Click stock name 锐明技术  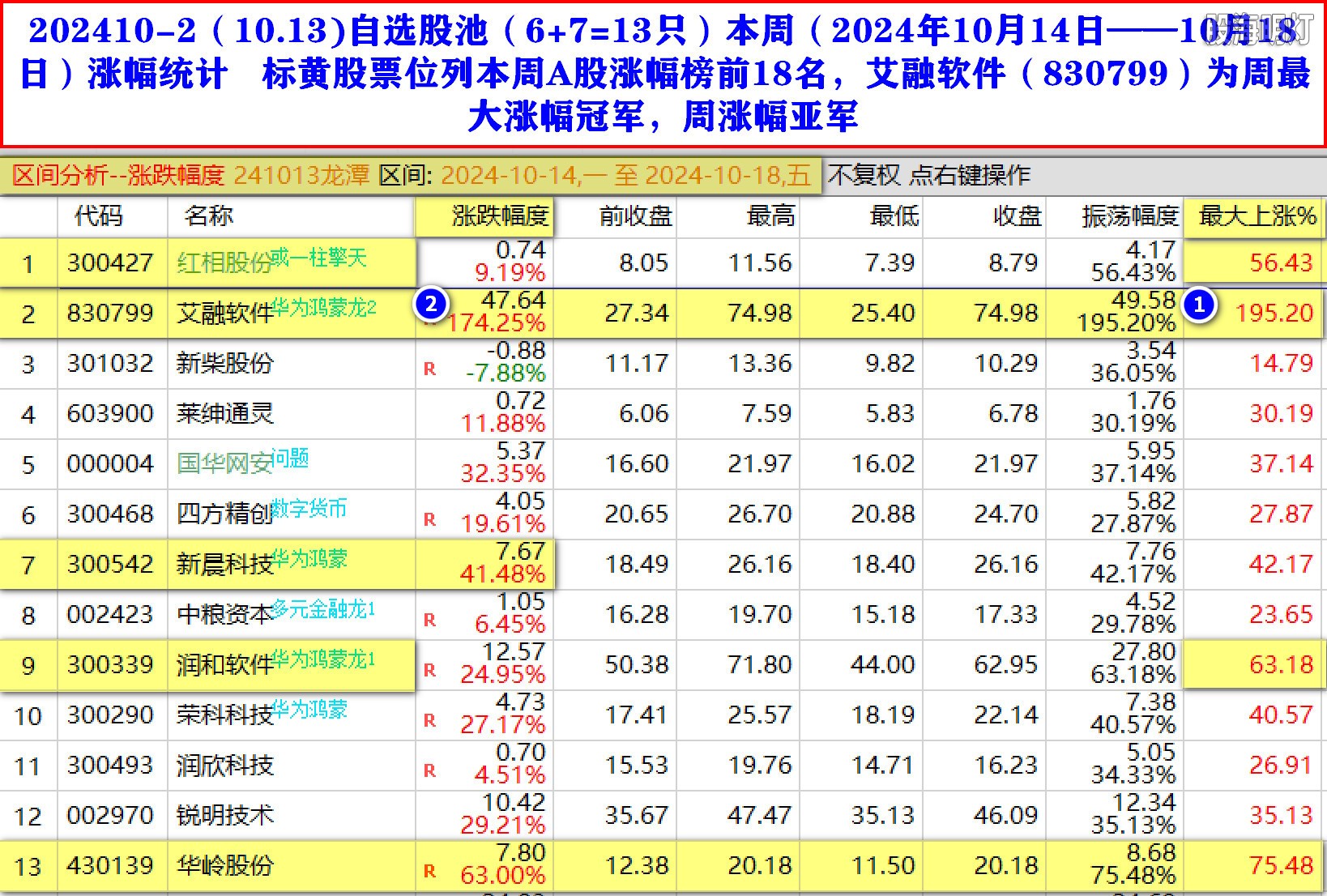click(x=224, y=816)
